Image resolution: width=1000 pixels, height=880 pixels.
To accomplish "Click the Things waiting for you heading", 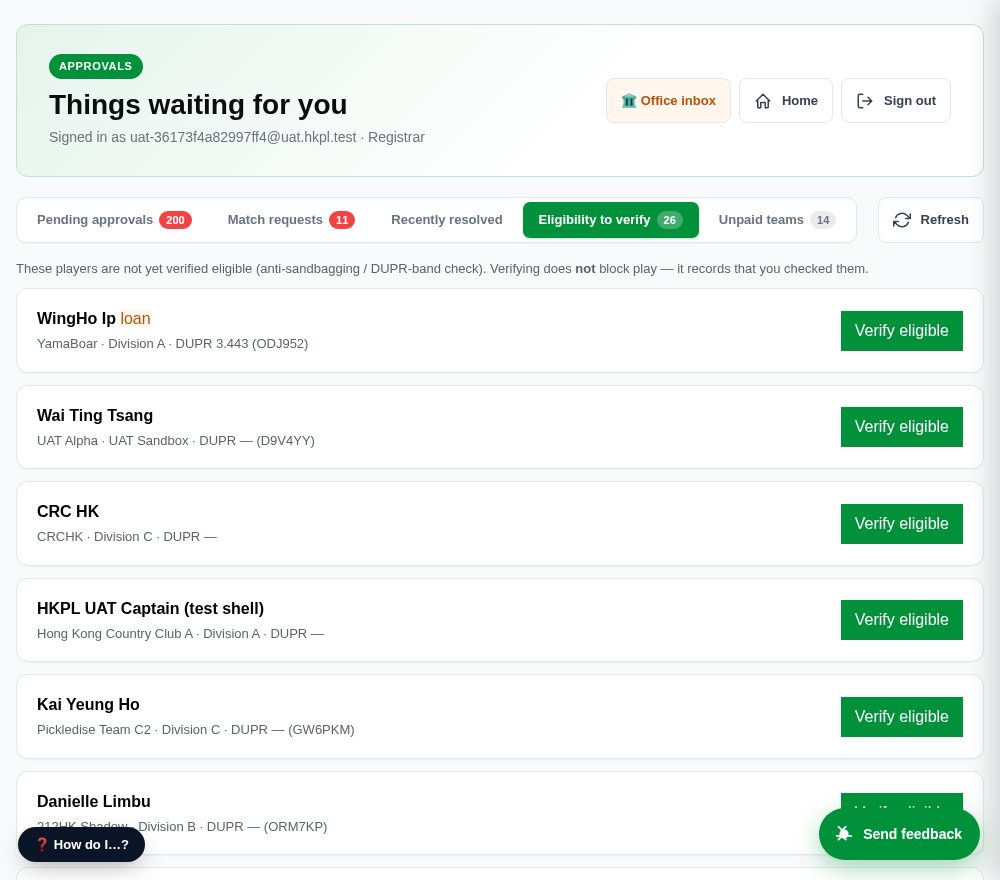I will (x=198, y=105).
